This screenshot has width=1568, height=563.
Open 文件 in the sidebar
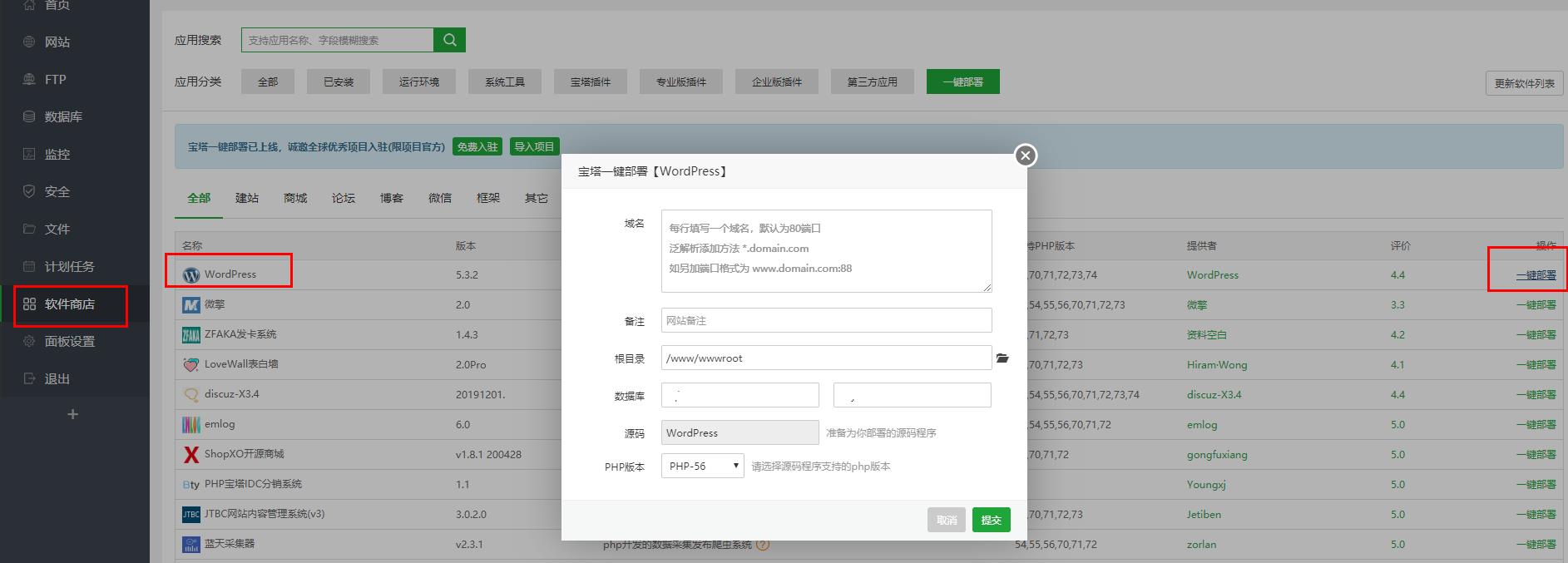coord(75,229)
